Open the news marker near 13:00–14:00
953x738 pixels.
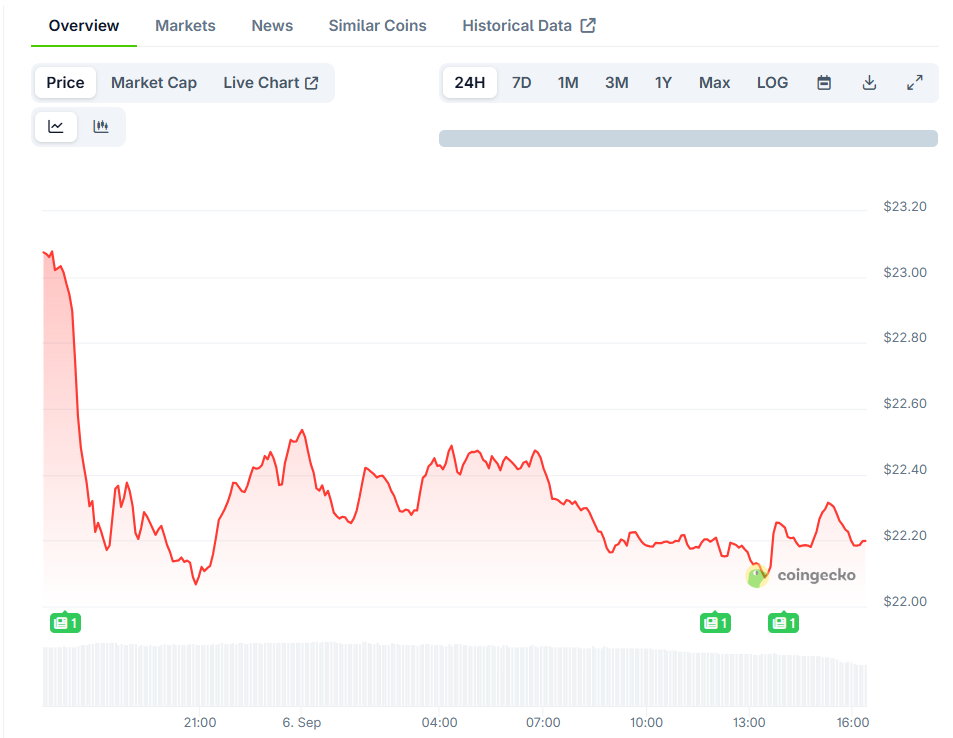click(x=783, y=623)
